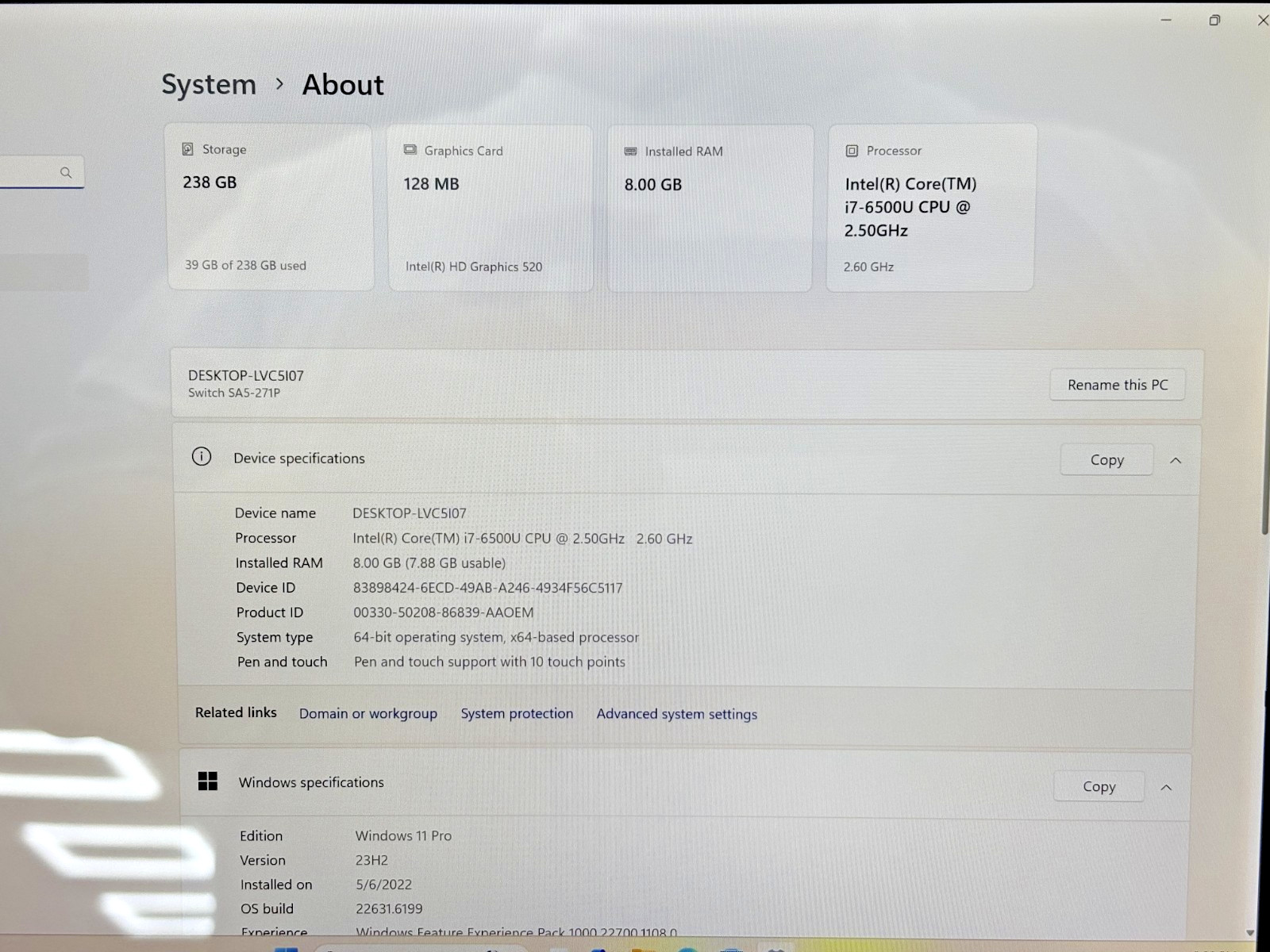Restore down the Settings window
The width and height of the screenshot is (1270, 952).
click(x=1214, y=20)
